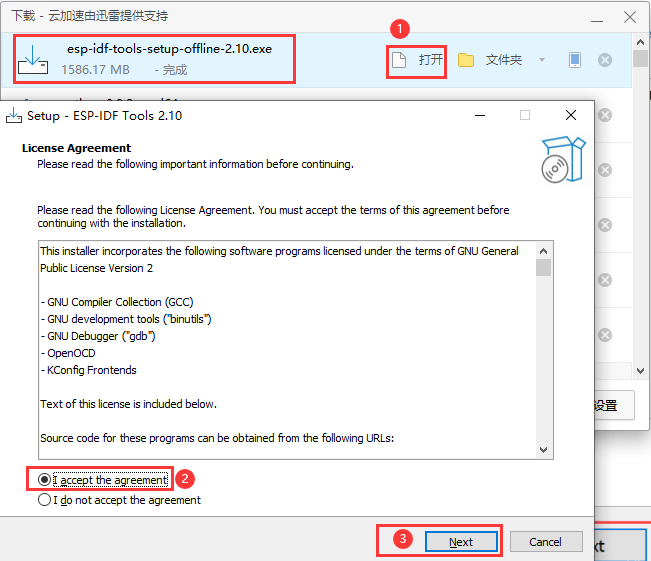Cancel the ESP-IDF Tools installation

pos(546,541)
